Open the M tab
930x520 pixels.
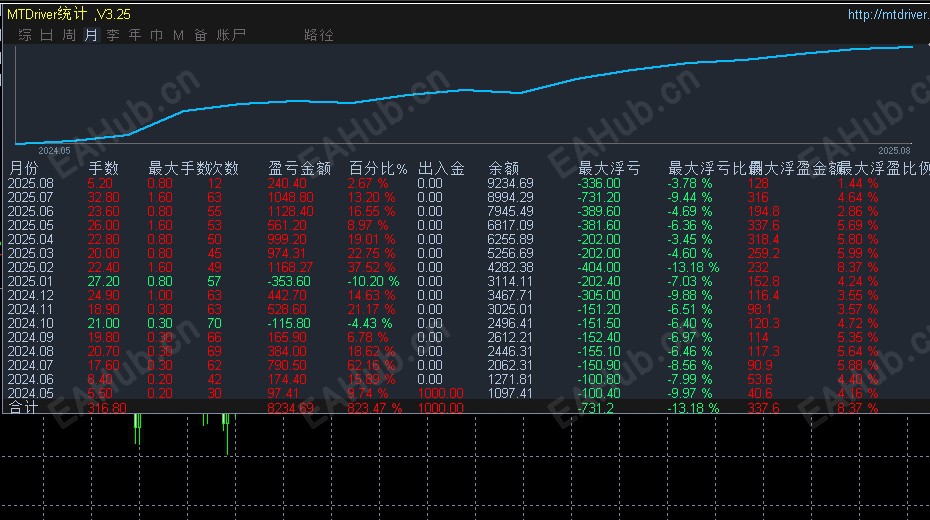[179, 36]
